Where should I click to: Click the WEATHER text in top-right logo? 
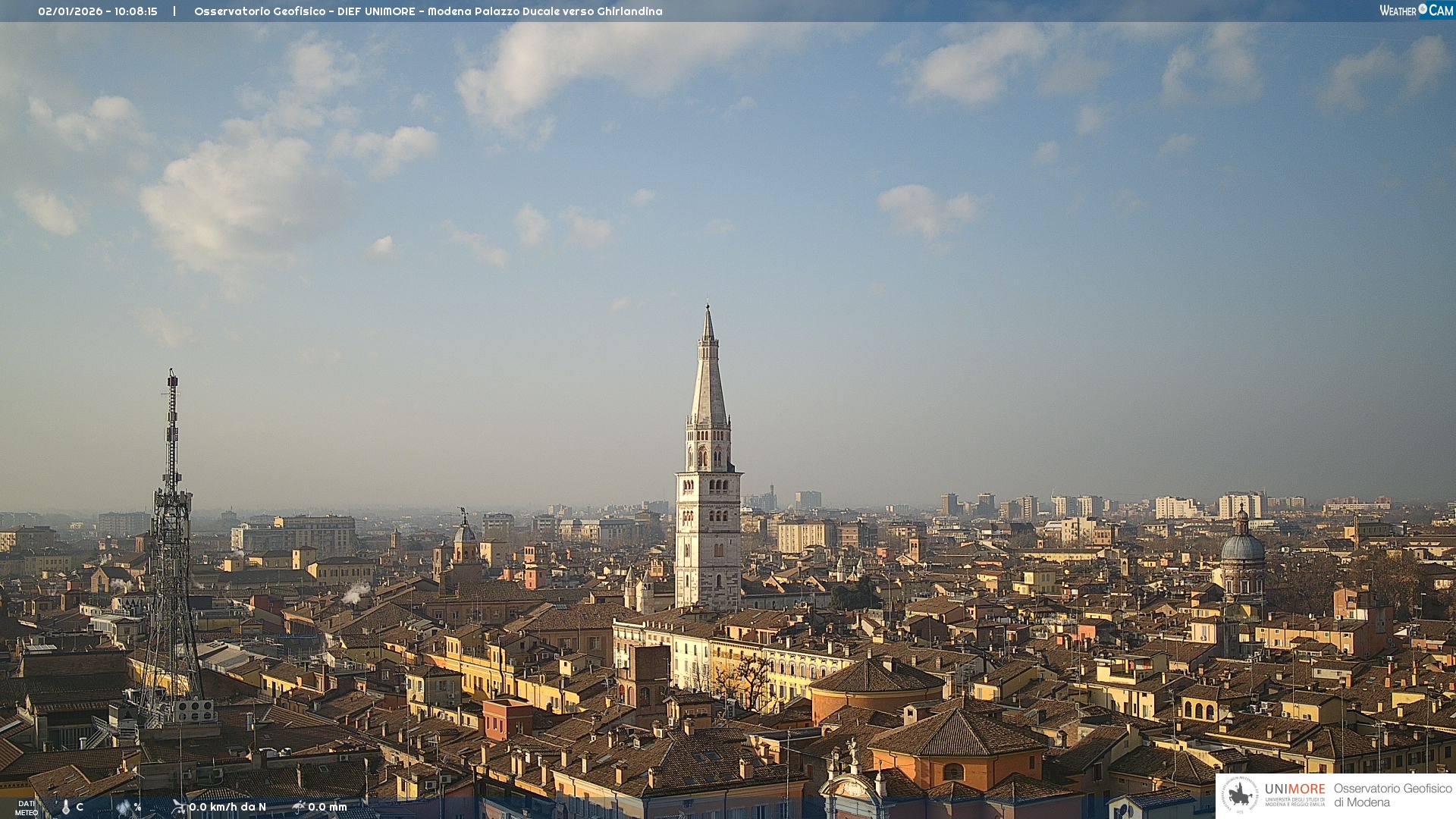click(1398, 11)
